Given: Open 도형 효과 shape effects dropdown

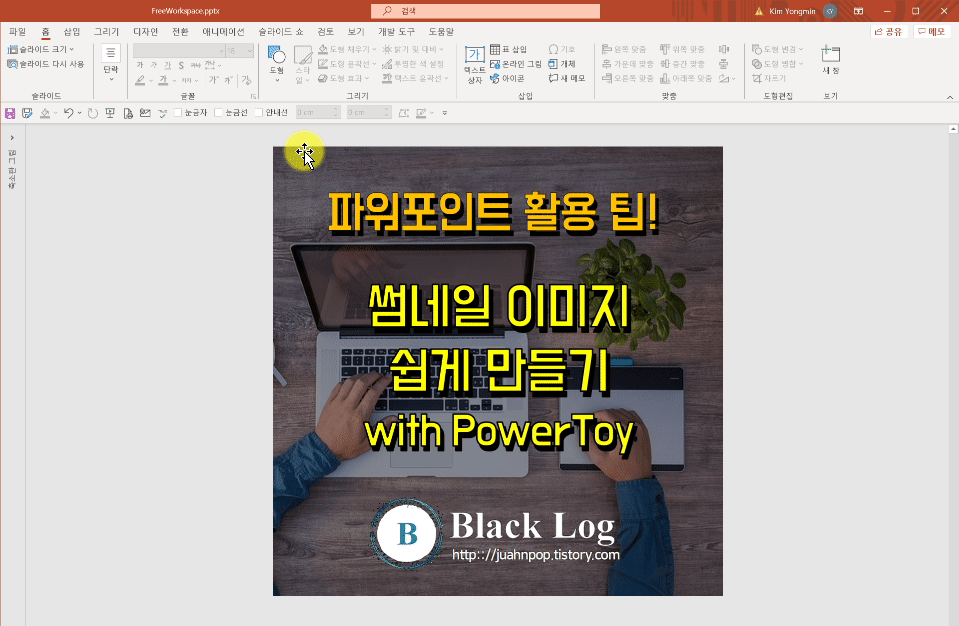Looking at the screenshot, I should [x=344, y=78].
